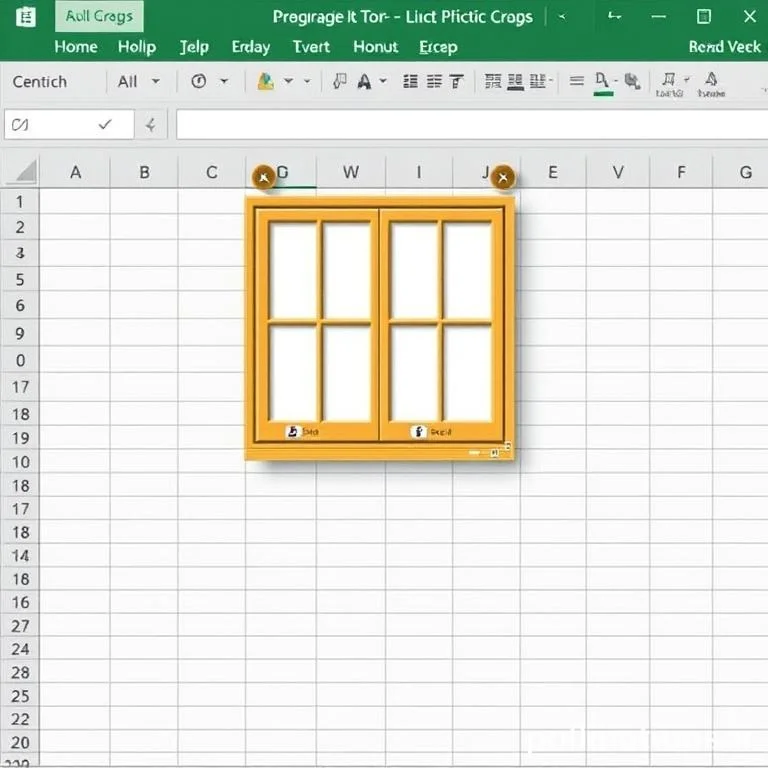Click the pencil icon in name box

pyautogui.click(x=20, y=125)
